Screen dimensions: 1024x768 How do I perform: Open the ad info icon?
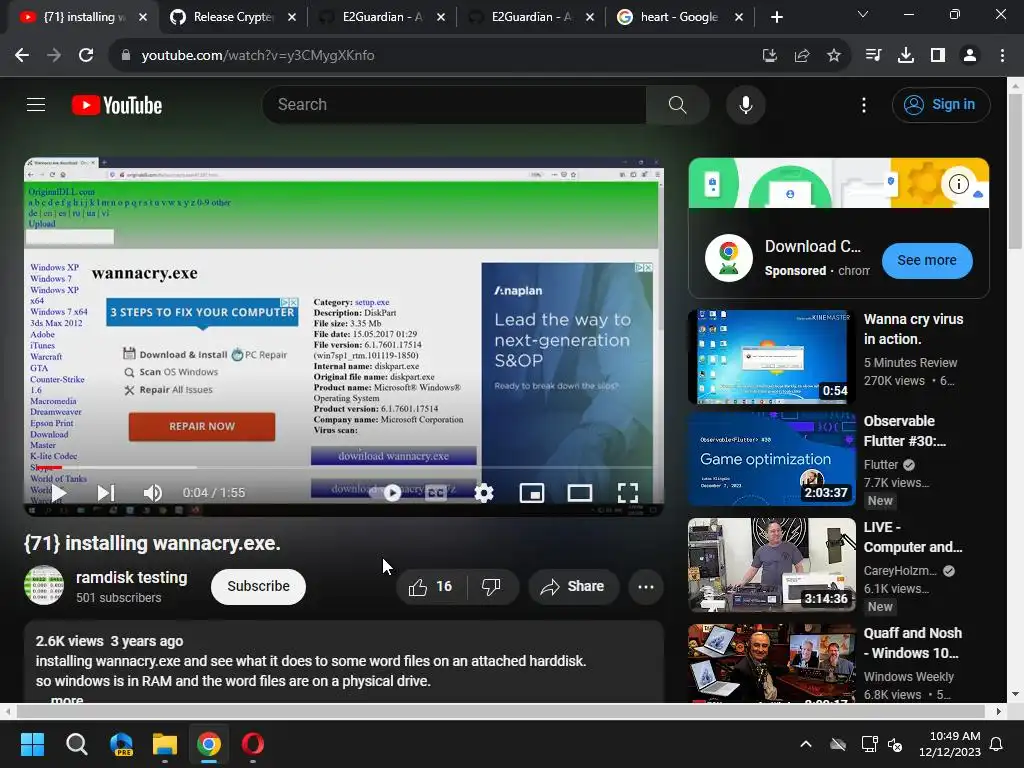click(x=958, y=184)
